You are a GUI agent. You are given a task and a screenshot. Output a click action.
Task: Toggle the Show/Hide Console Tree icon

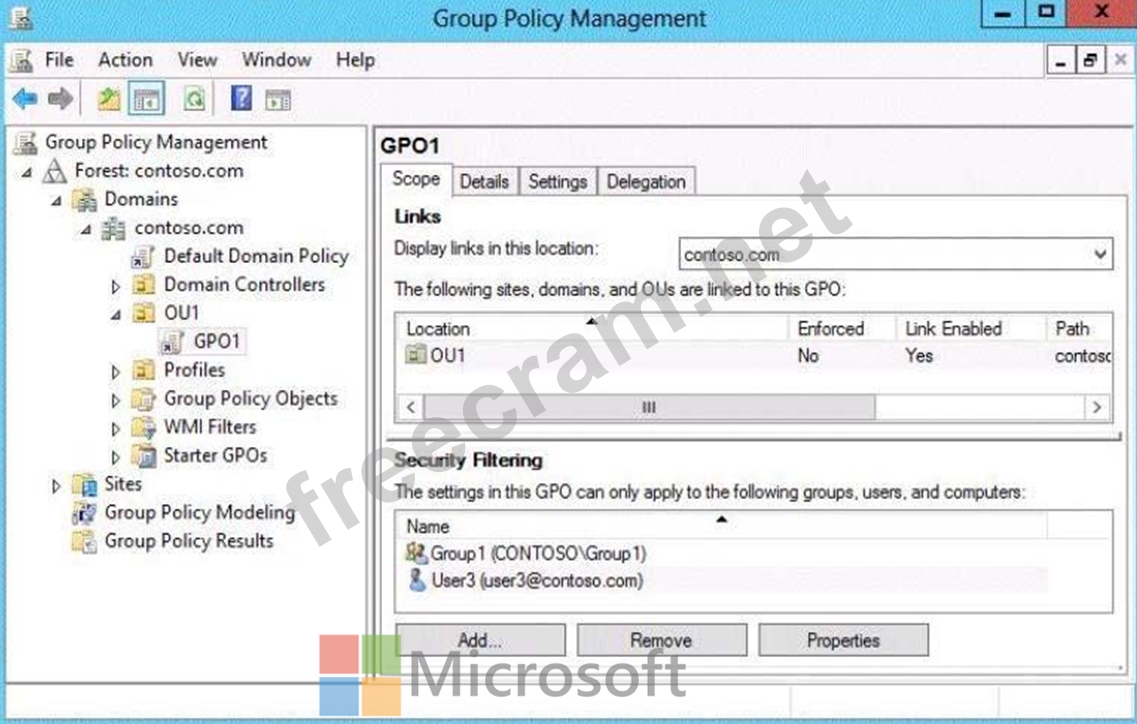pos(146,99)
